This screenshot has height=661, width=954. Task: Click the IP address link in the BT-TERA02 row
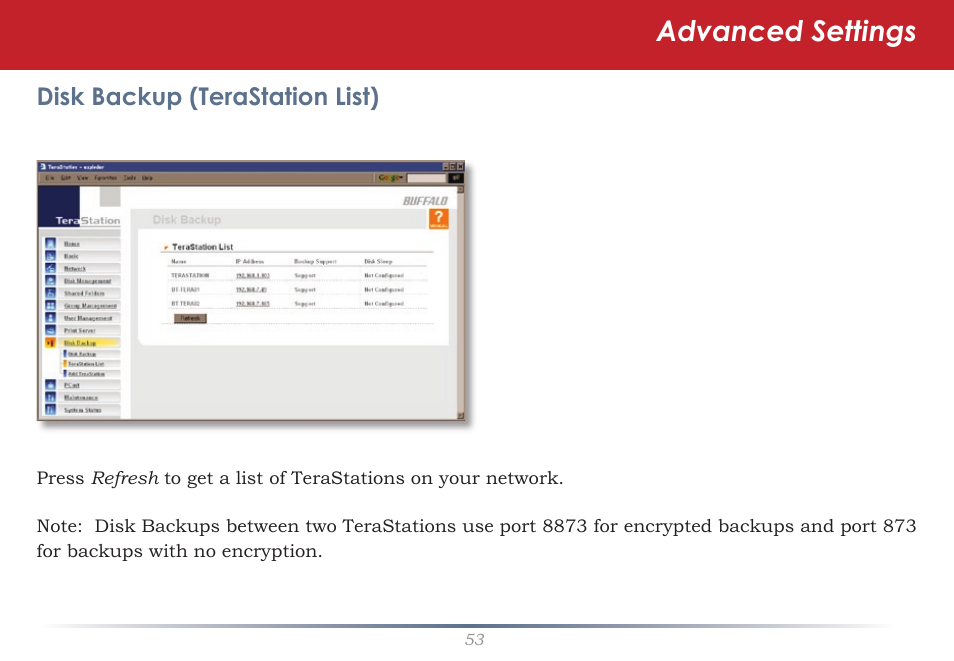click(x=252, y=304)
